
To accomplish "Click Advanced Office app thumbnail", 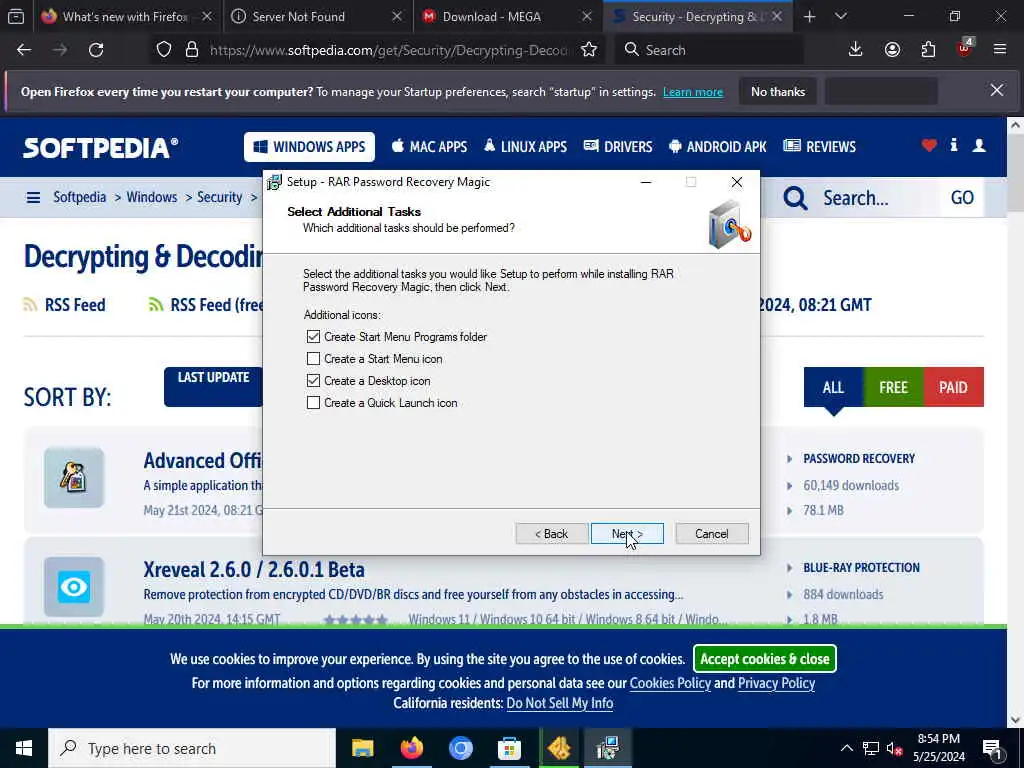I will (x=74, y=477).
